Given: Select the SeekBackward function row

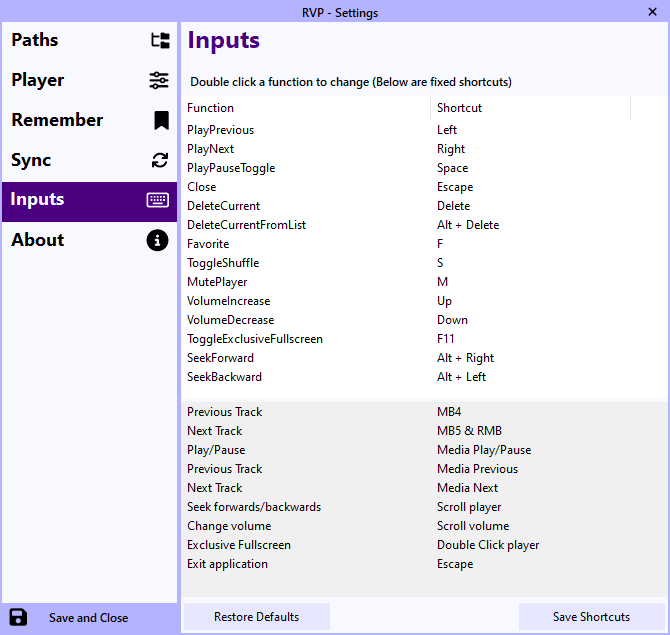Looking at the screenshot, I should coord(224,377).
